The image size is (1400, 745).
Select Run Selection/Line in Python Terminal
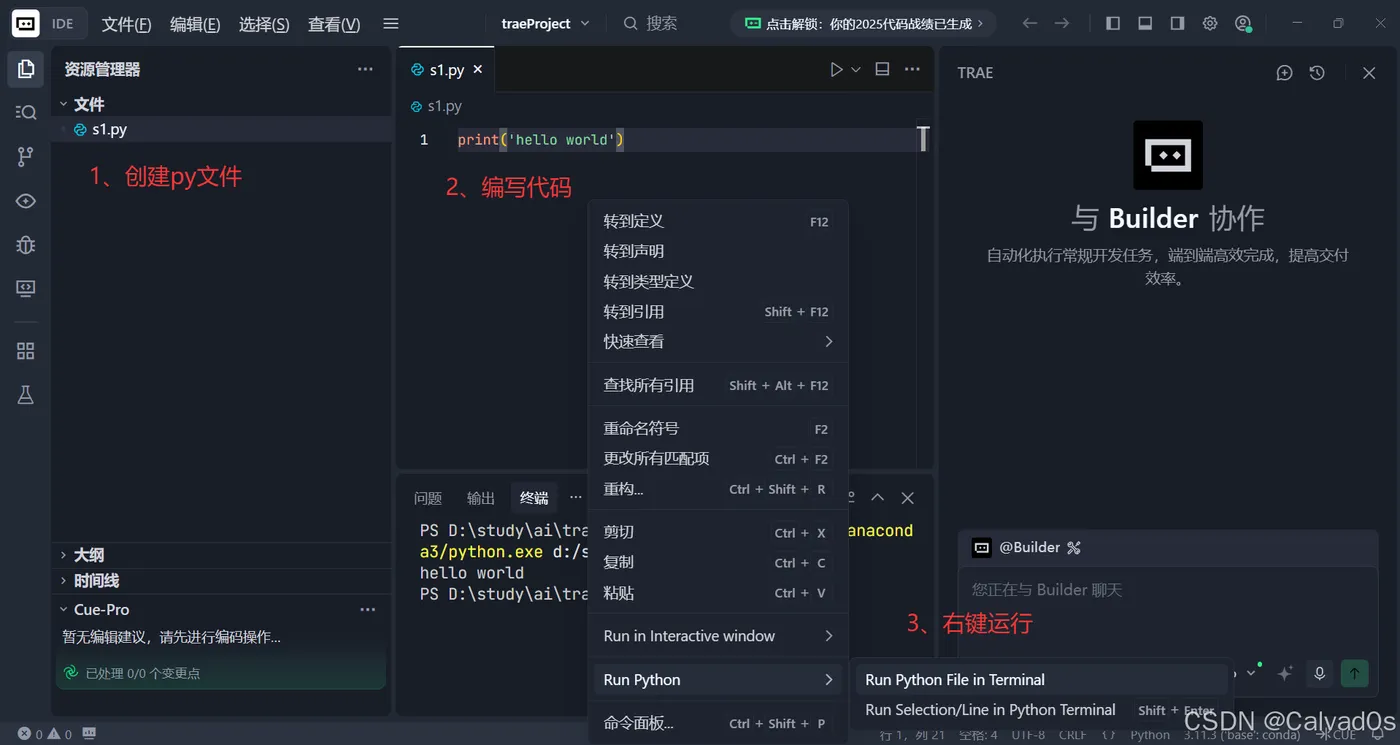click(x=1041, y=709)
